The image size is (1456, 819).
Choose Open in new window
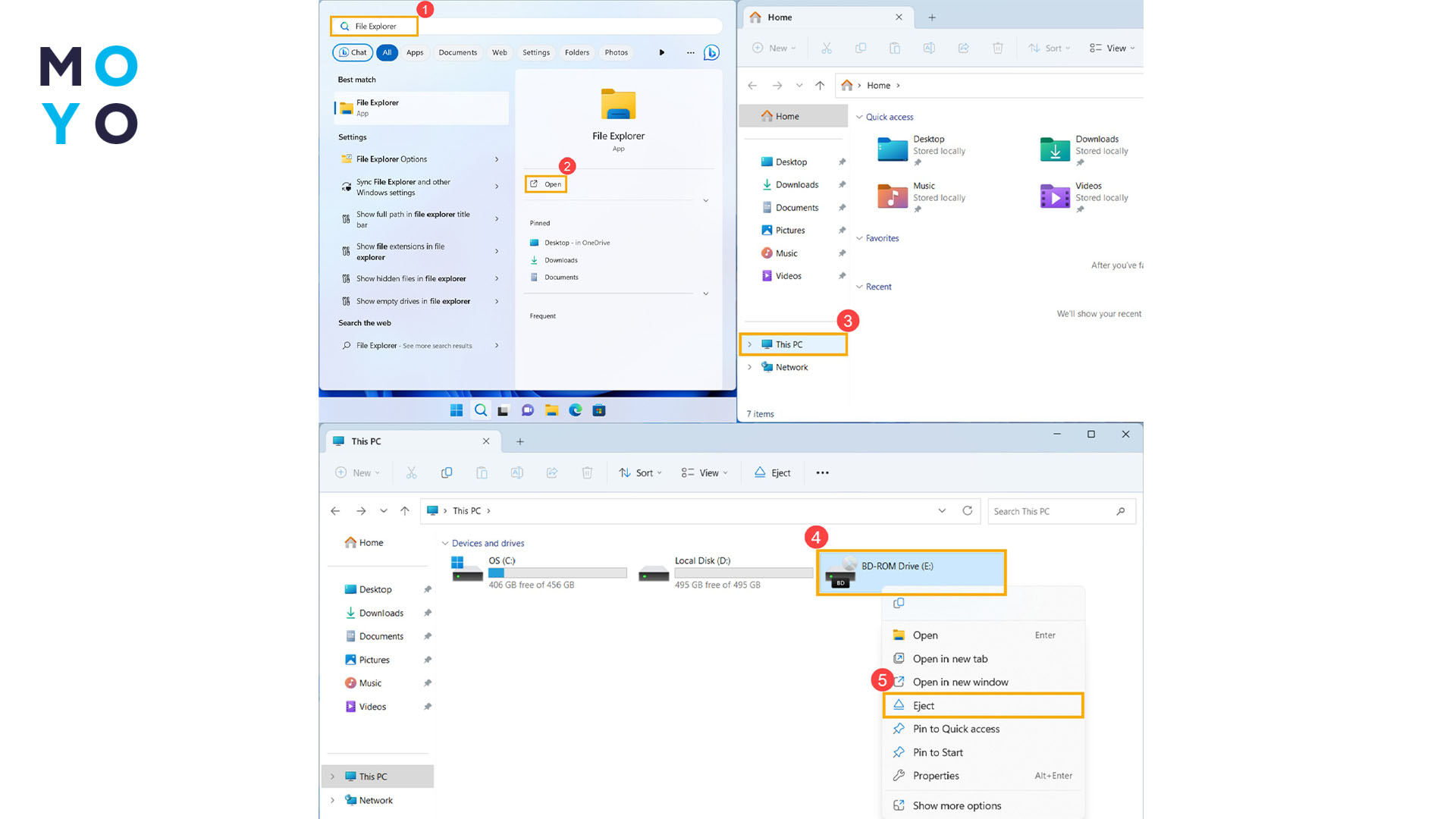tap(984, 682)
